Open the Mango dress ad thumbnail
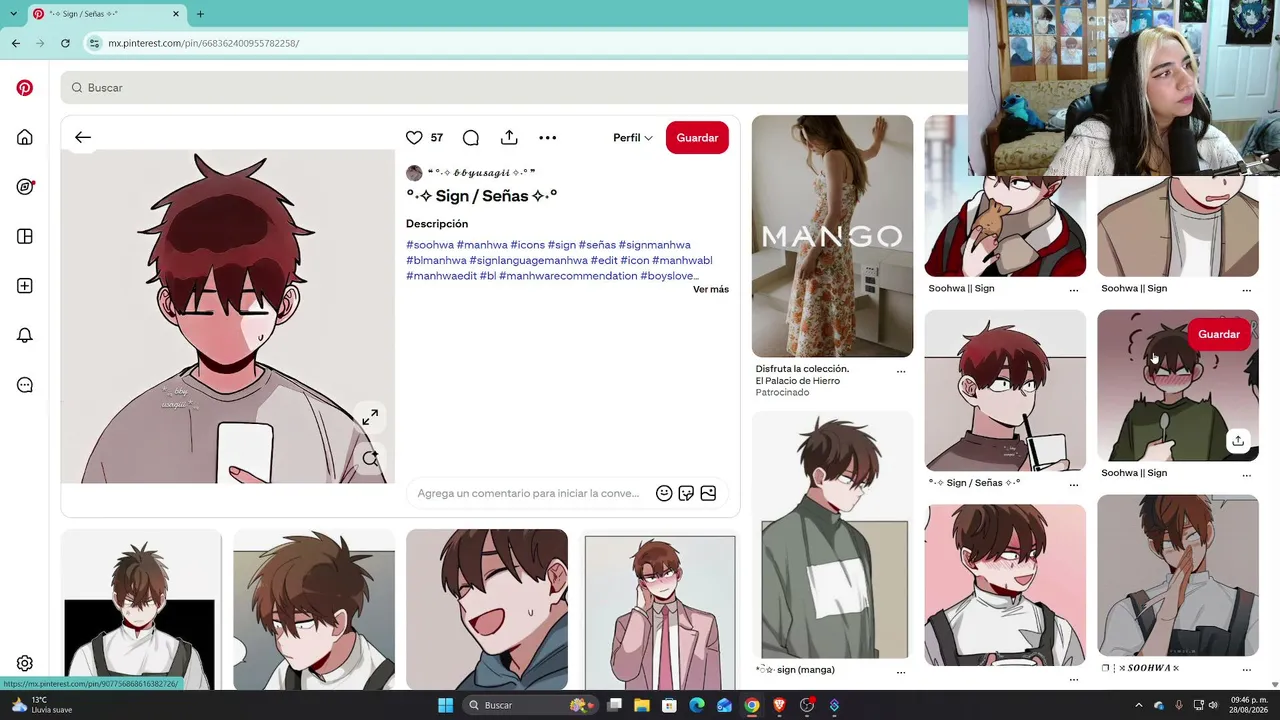The width and height of the screenshot is (1280, 720). (x=832, y=236)
